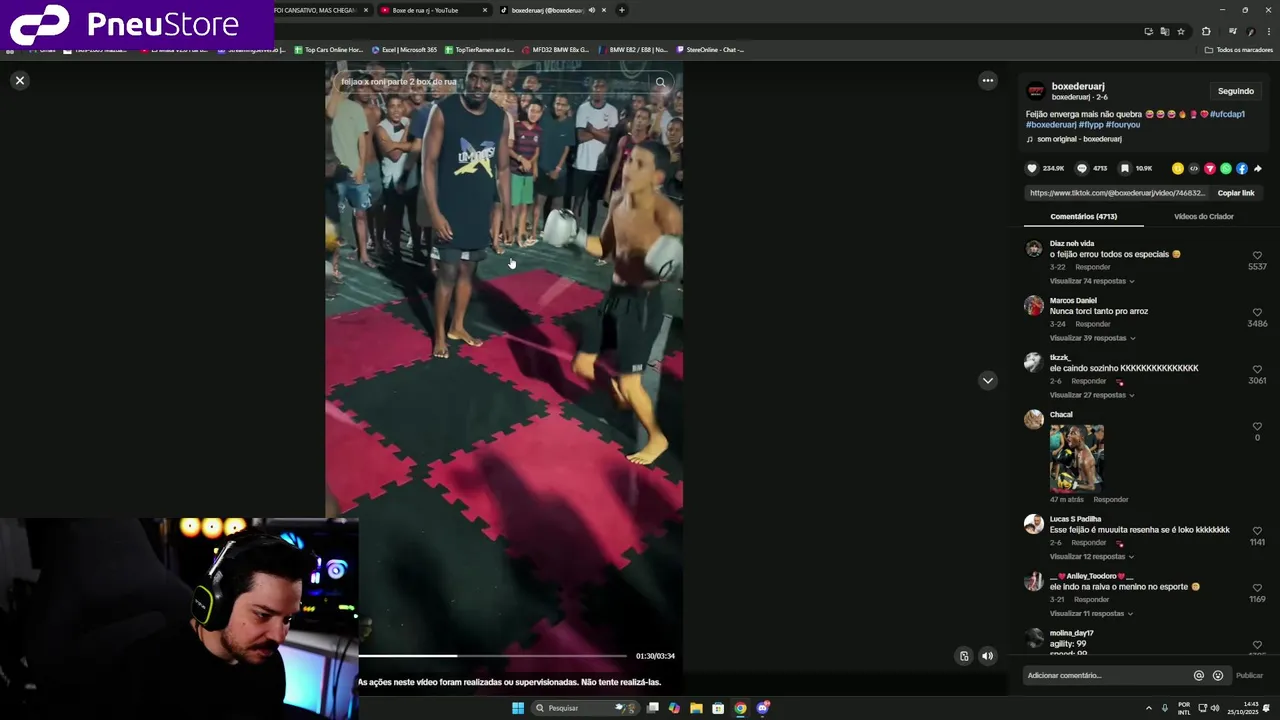Like Chacal's comment heart
Viewport: 1280px width, 720px height.
click(x=1257, y=426)
